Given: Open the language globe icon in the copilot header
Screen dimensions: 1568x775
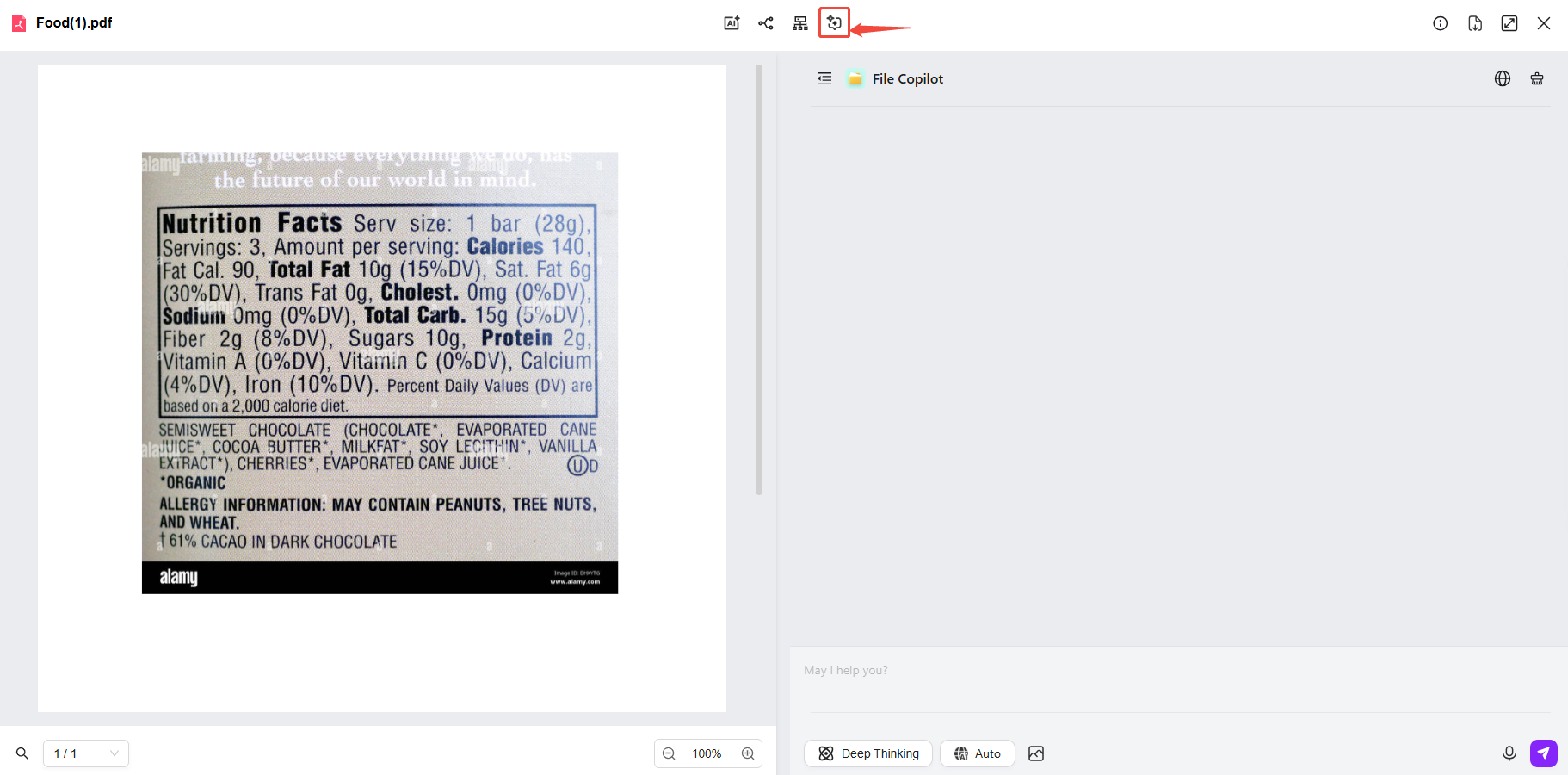Looking at the screenshot, I should click(1503, 78).
